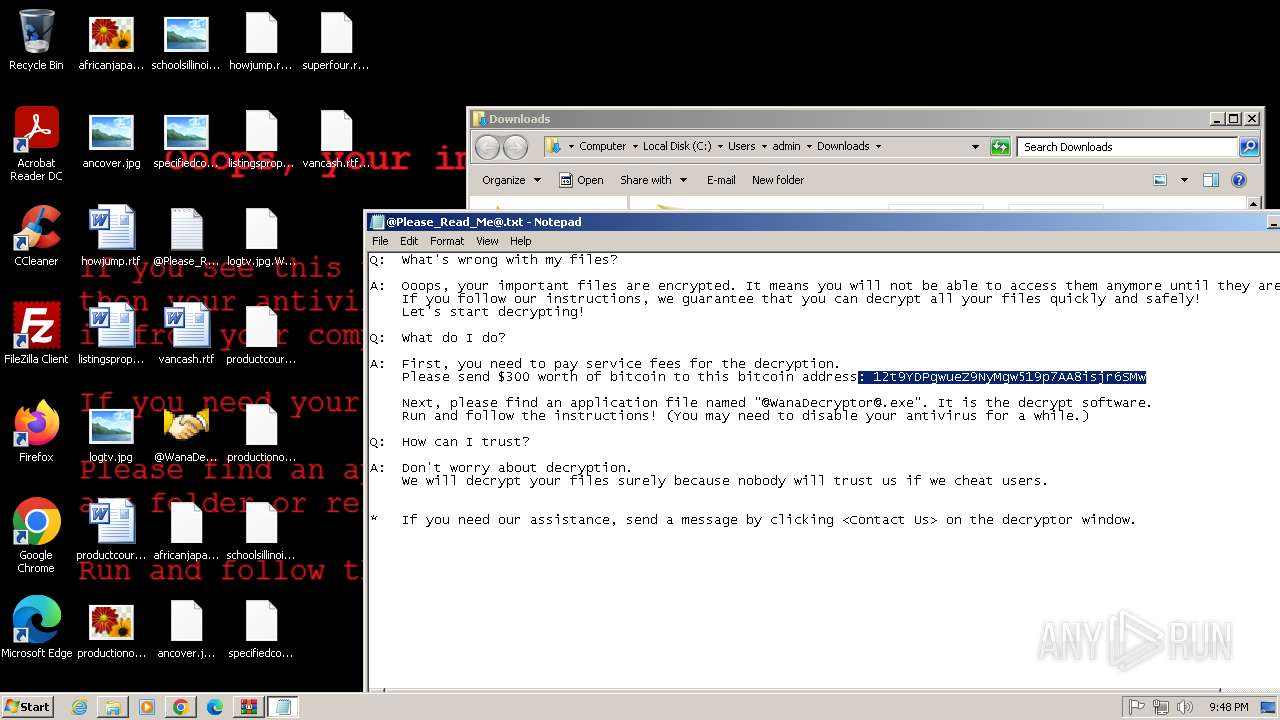Open the volume control in system tray
This screenshot has width=1280, height=720.
tap(1185, 707)
